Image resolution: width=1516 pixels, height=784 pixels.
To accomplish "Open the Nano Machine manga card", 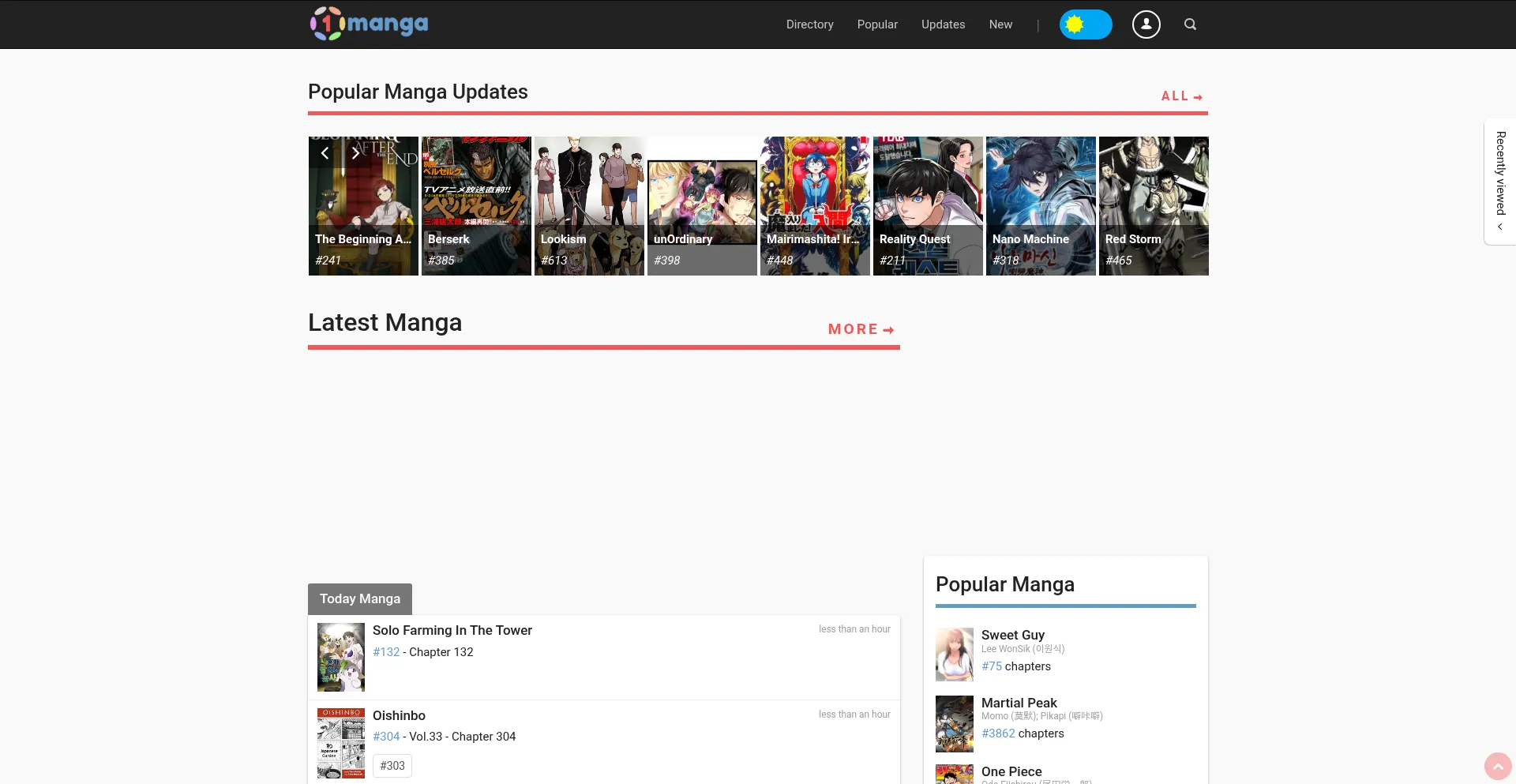I will (1041, 206).
